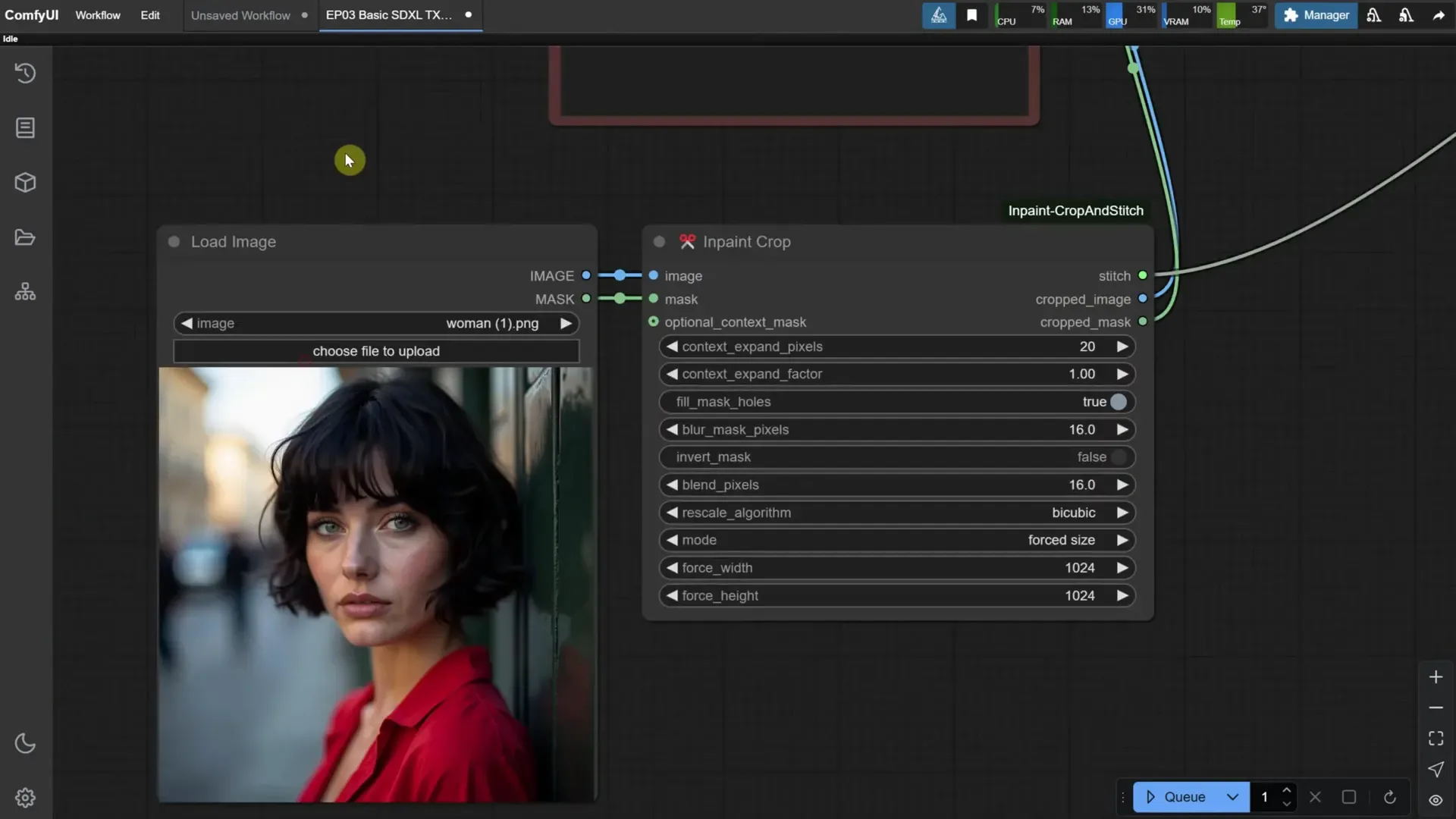The width and height of the screenshot is (1456, 819).
Task: Switch to the Unsaved Workflow tab
Action: coord(240,15)
